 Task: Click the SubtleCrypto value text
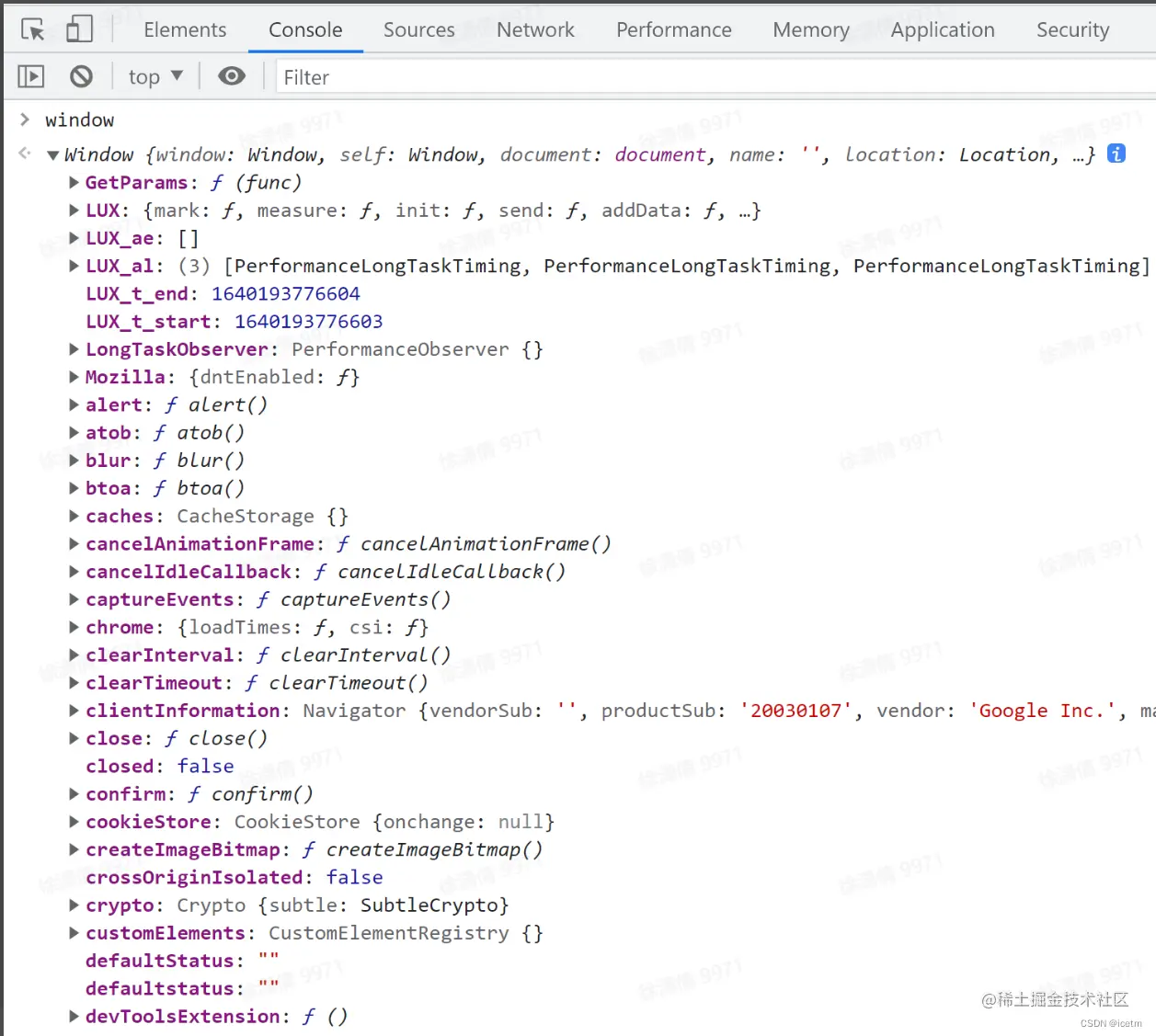(429, 905)
